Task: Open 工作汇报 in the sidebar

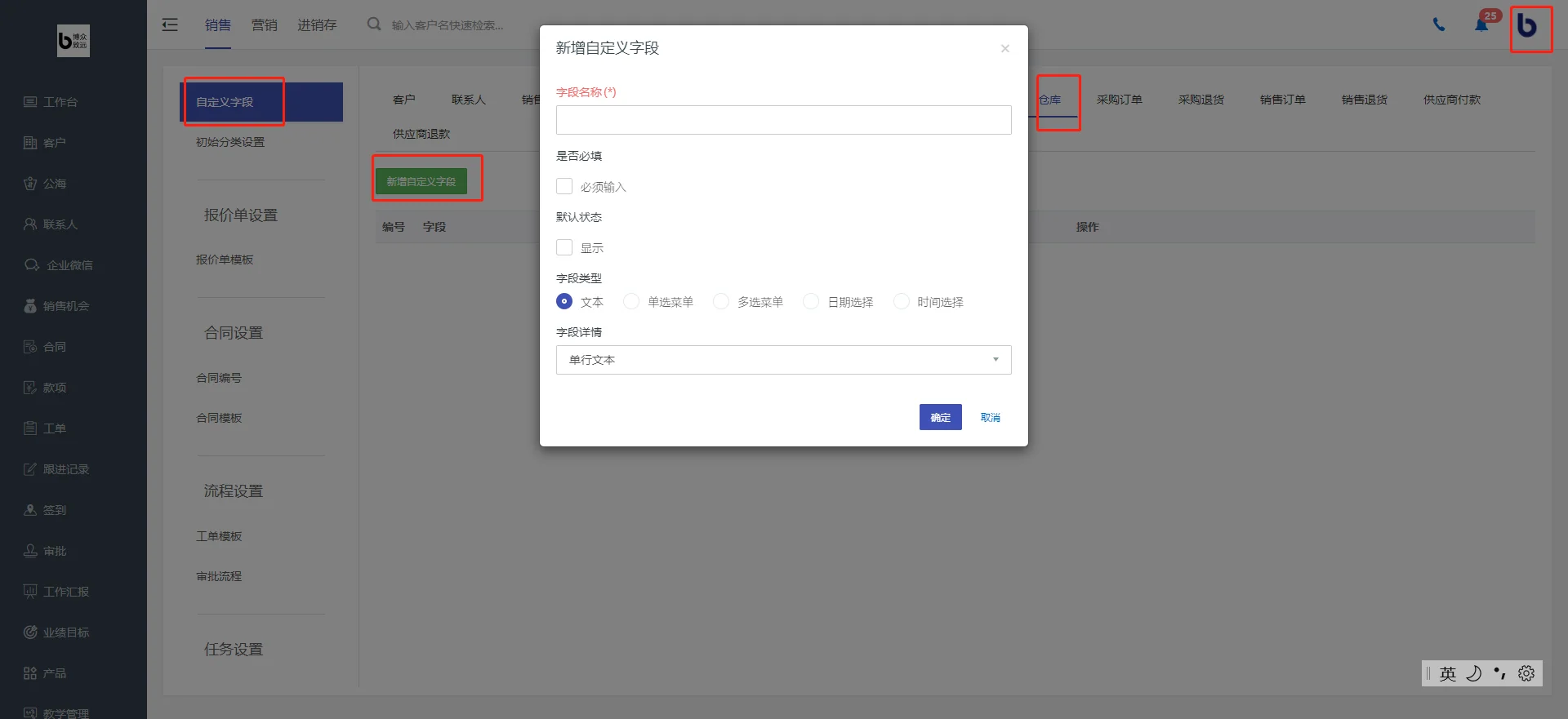Action: [56, 592]
